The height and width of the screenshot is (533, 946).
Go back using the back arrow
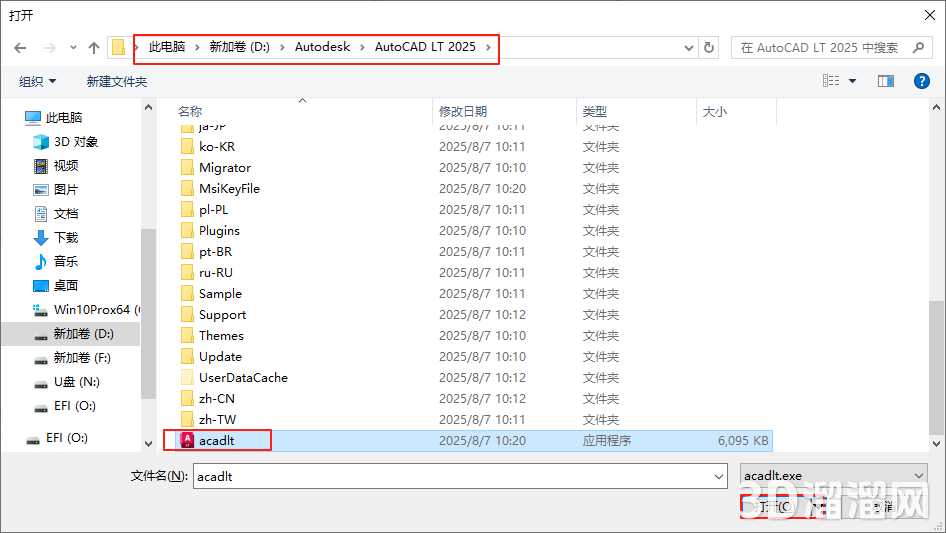[x=20, y=48]
